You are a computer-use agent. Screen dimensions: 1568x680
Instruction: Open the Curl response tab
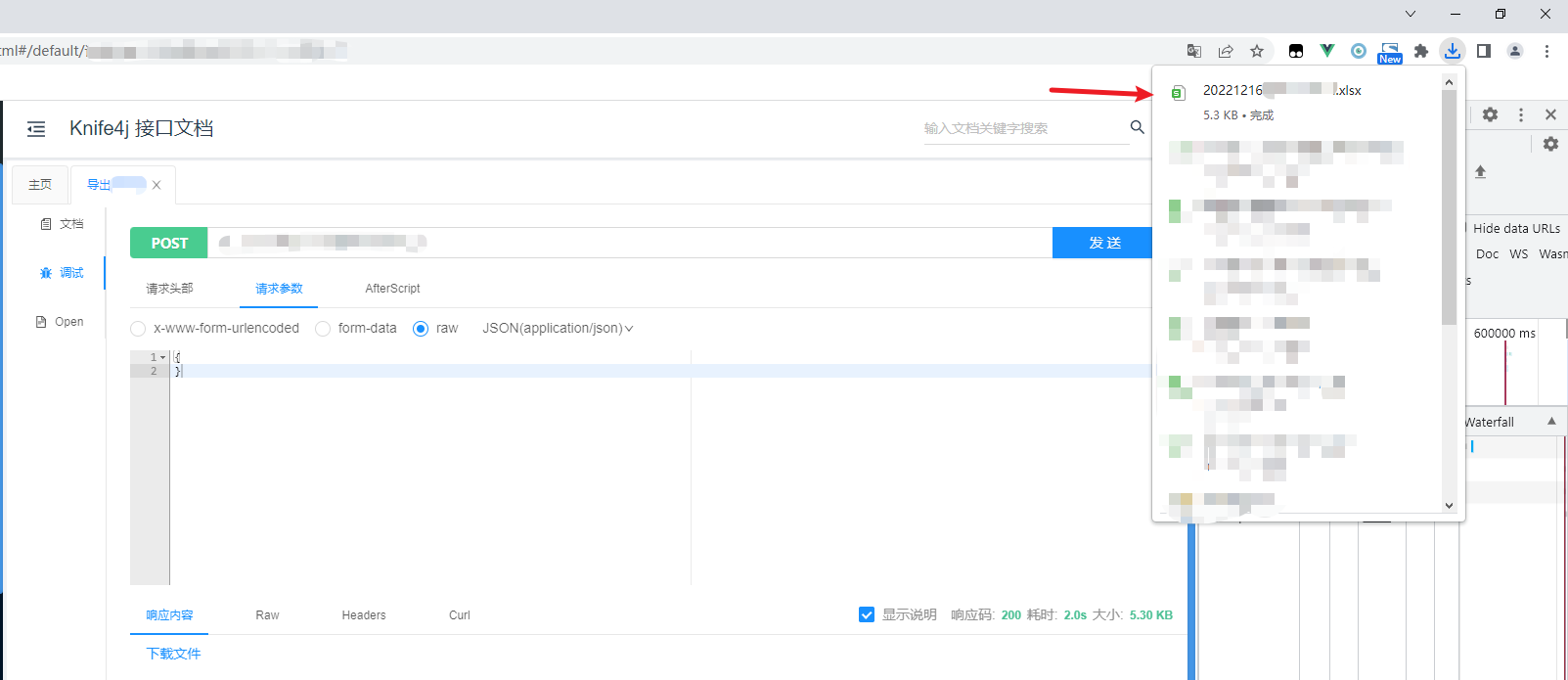pyautogui.click(x=460, y=615)
